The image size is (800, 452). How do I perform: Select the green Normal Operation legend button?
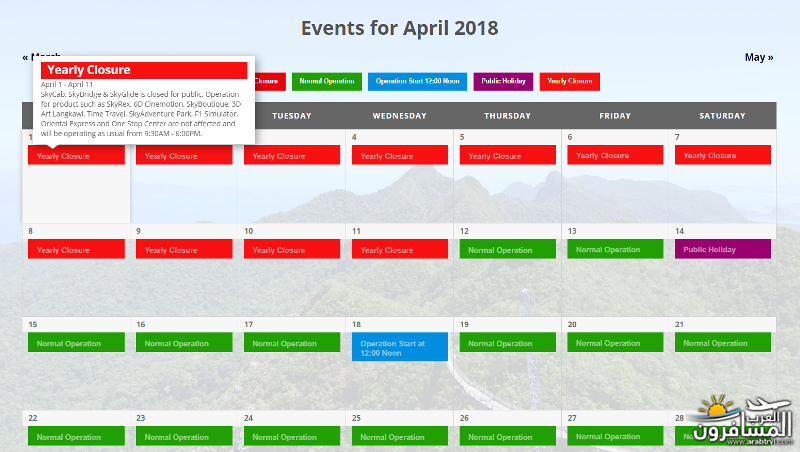coord(327,81)
